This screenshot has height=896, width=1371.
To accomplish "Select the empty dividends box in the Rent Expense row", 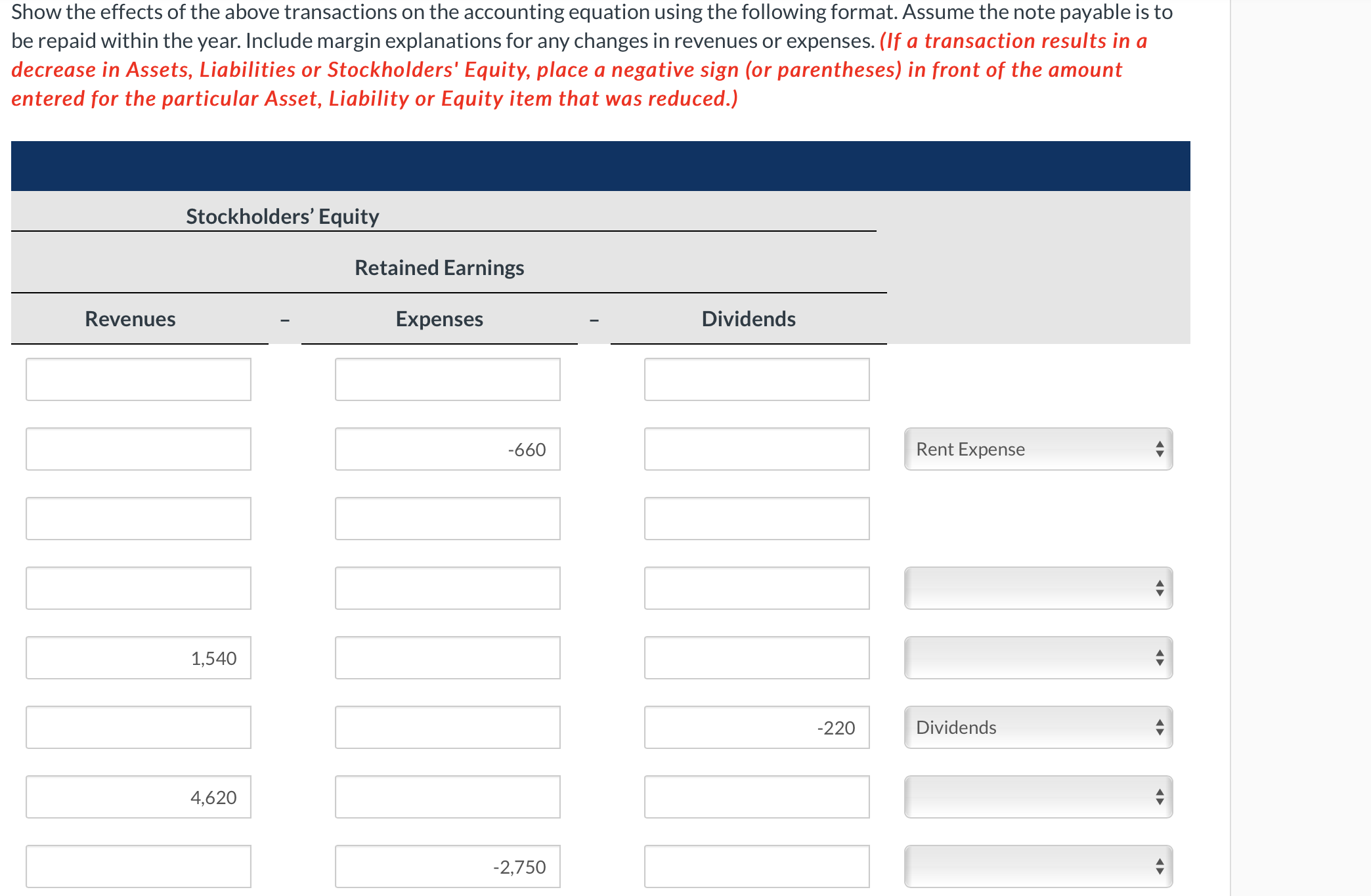I will (x=756, y=449).
